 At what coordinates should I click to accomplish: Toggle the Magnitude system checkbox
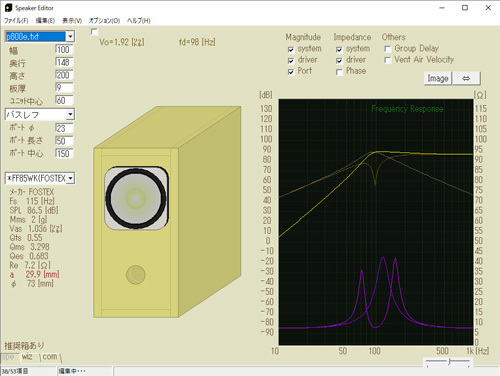point(291,50)
